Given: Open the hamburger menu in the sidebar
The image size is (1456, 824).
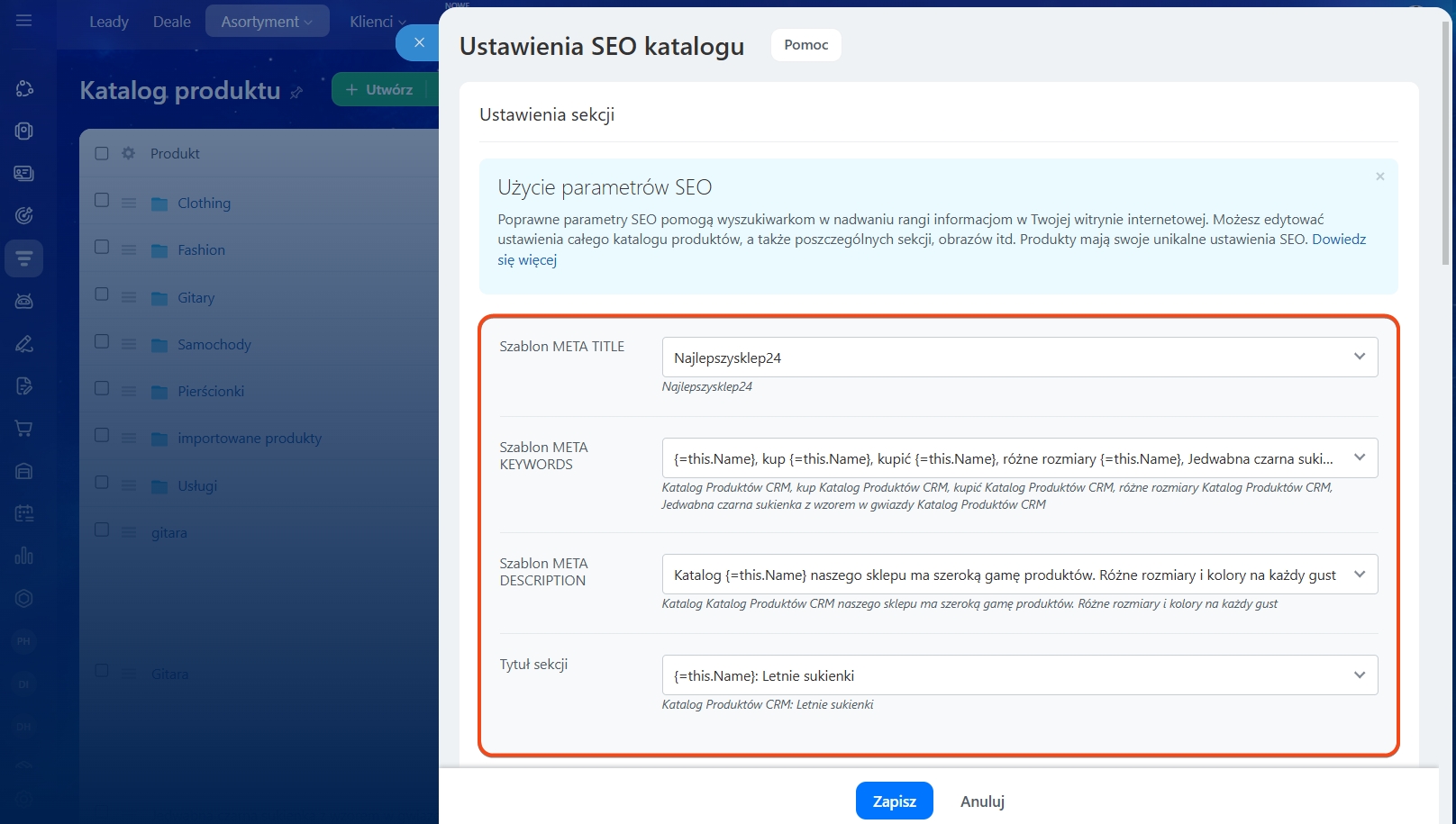Looking at the screenshot, I should coord(24,20).
